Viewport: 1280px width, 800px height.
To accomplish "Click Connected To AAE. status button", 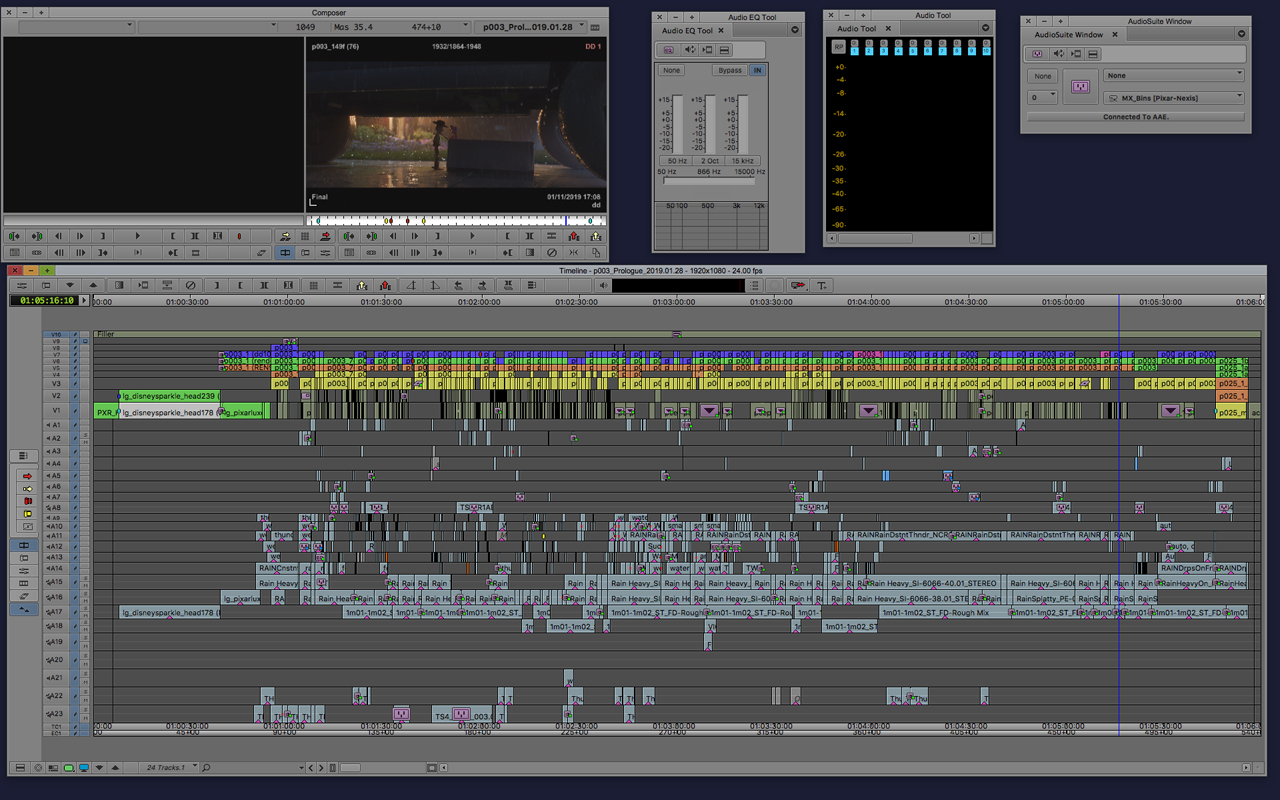I will [x=1136, y=117].
